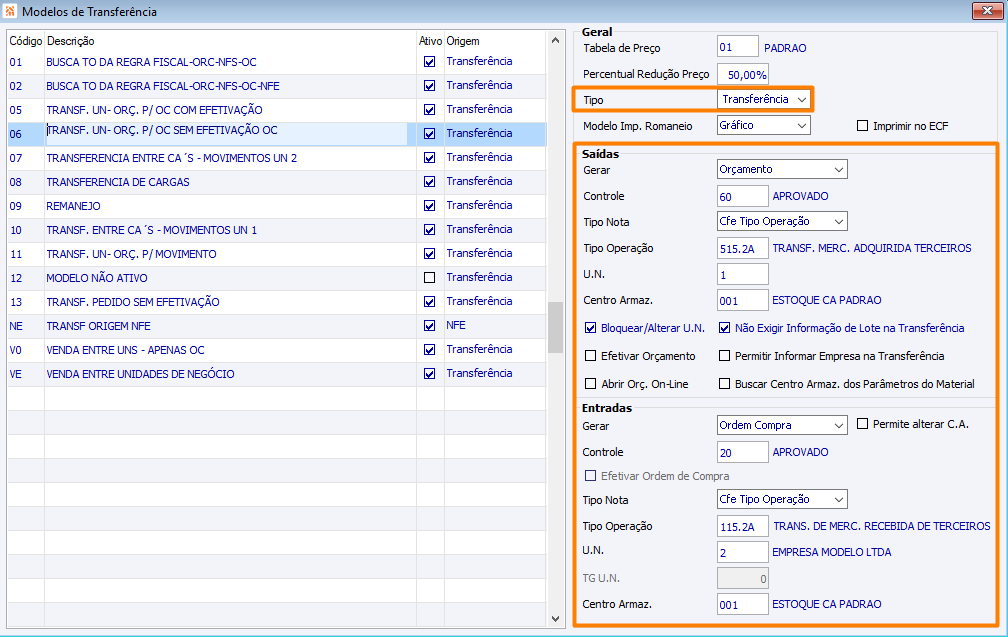Toggle Bloquear/Alterar U.N. checkbox
This screenshot has height=637, width=1008.
point(590,328)
